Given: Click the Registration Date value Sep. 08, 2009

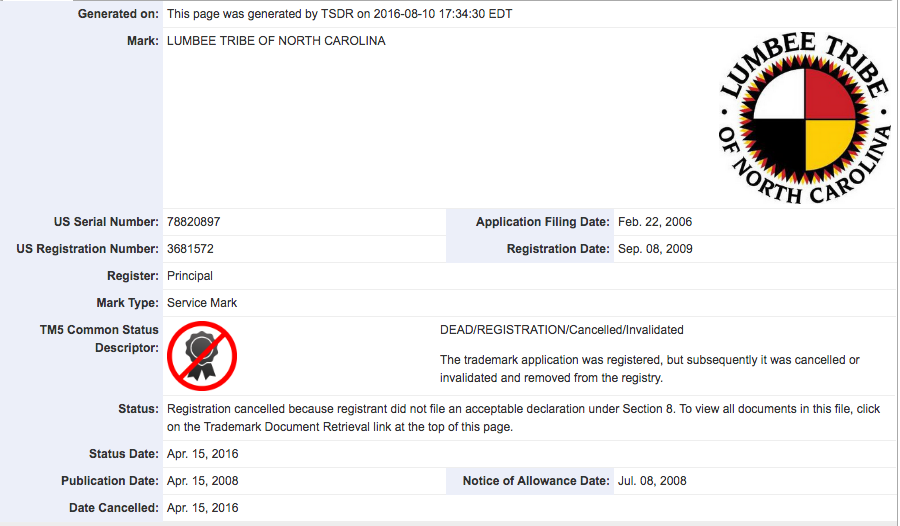Looking at the screenshot, I should click(655, 249).
